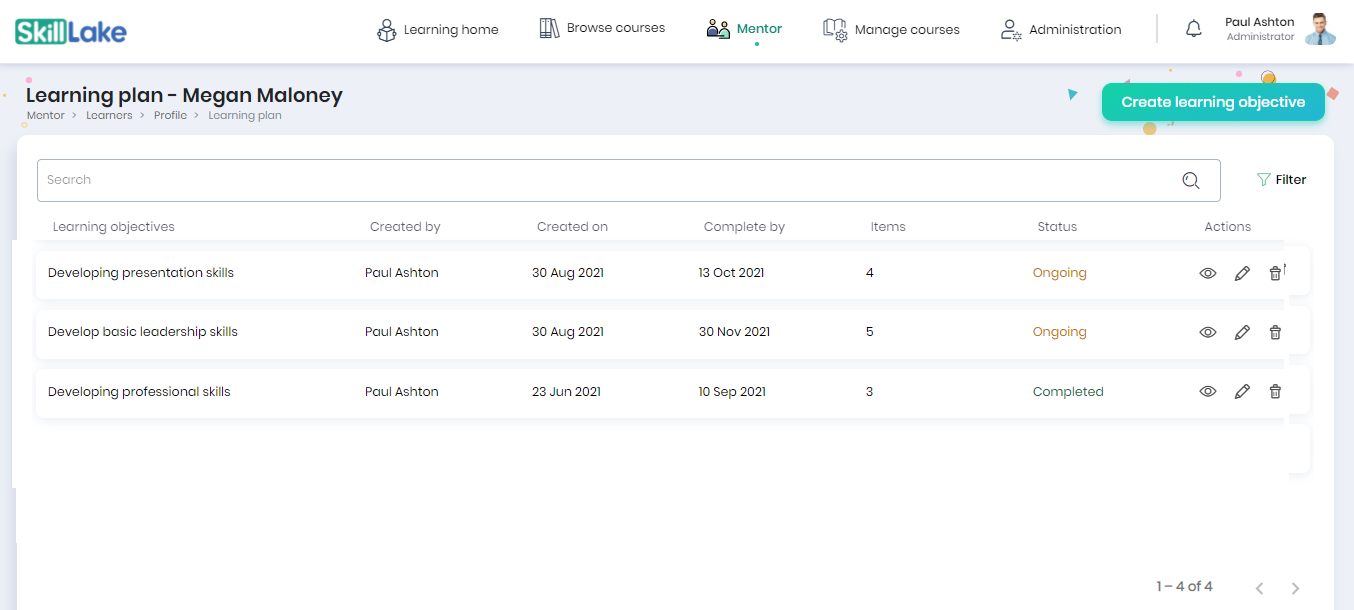Select Developing professional skills text
The width and height of the screenshot is (1354, 610).
(x=139, y=392)
